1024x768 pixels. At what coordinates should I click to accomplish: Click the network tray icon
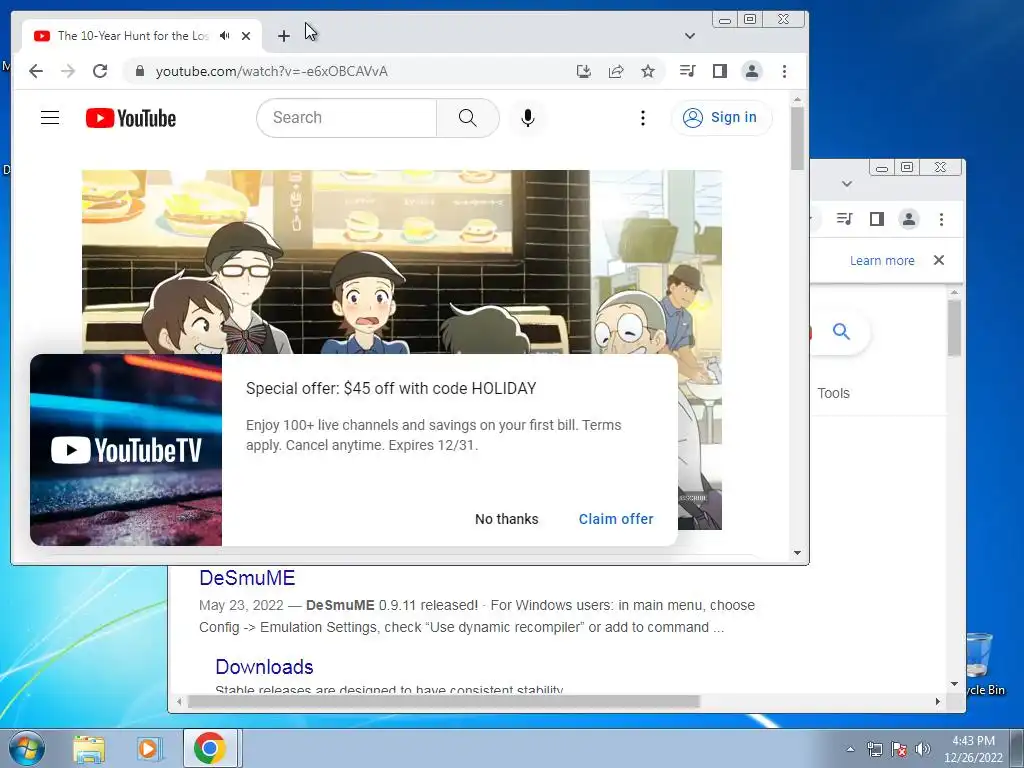pyautogui.click(x=874, y=749)
